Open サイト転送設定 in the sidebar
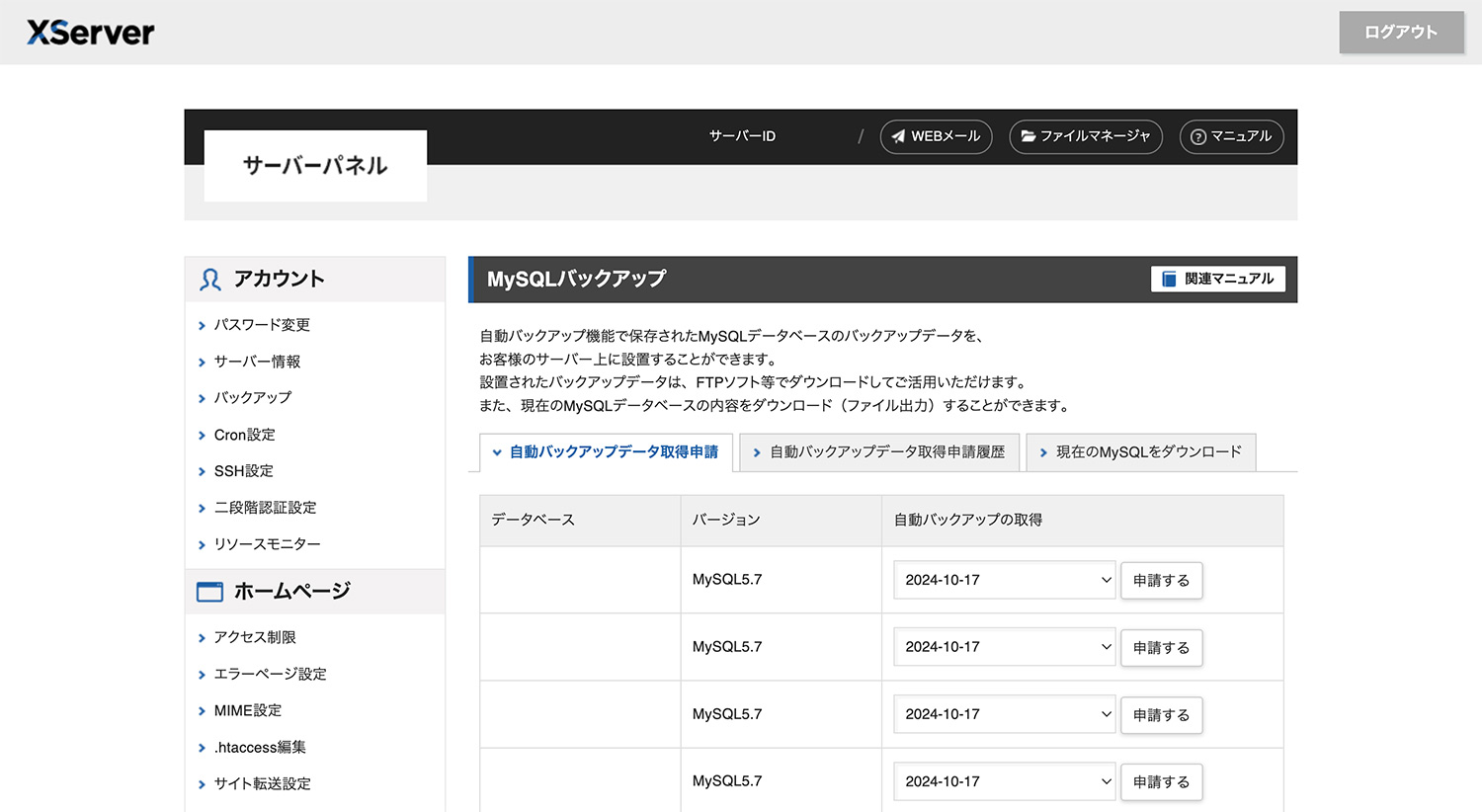 [x=263, y=784]
